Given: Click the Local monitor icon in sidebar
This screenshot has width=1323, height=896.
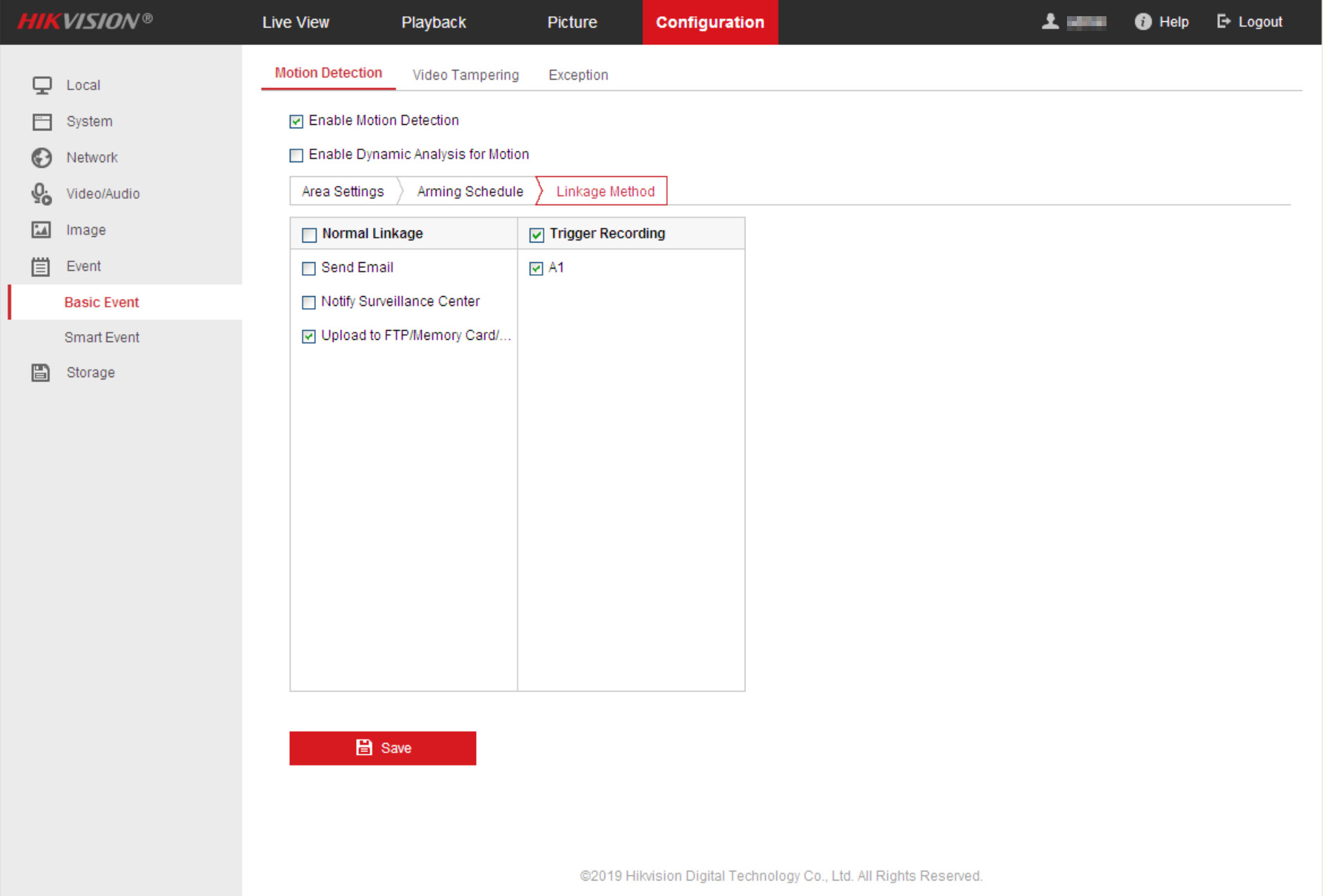Looking at the screenshot, I should coord(42,85).
